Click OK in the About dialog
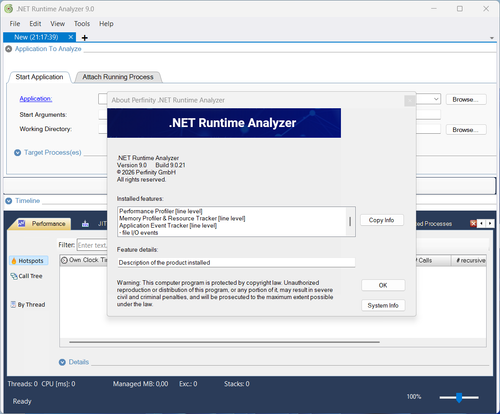This screenshot has width=500, height=414. coord(383,285)
